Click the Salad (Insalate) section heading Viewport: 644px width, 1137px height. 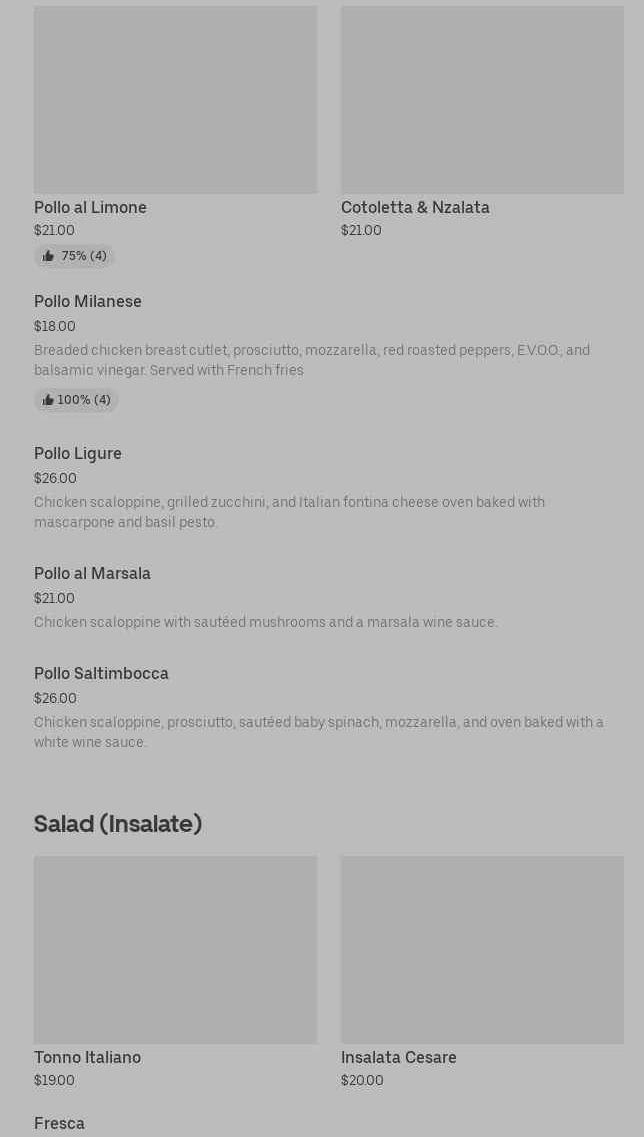pos(118,824)
